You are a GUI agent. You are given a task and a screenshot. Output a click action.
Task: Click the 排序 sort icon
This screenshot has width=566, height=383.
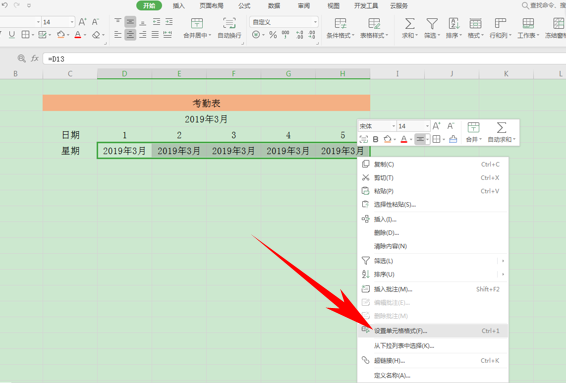pos(454,24)
